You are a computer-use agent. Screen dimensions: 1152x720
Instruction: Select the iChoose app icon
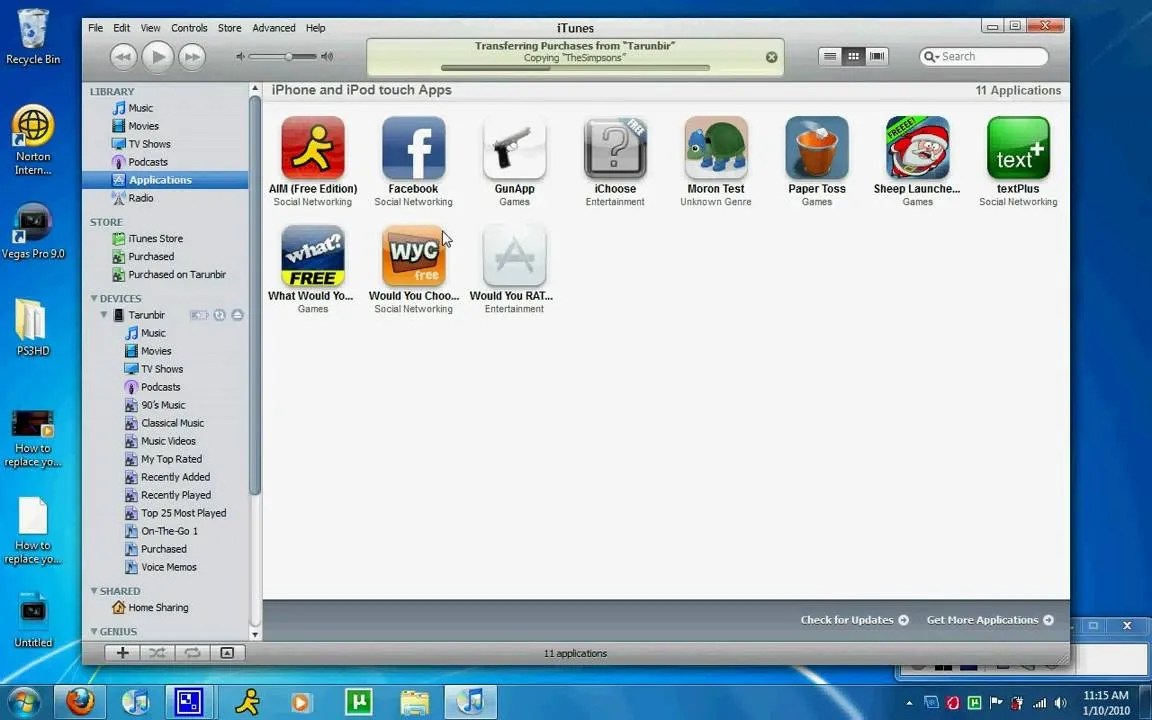pos(615,148)
